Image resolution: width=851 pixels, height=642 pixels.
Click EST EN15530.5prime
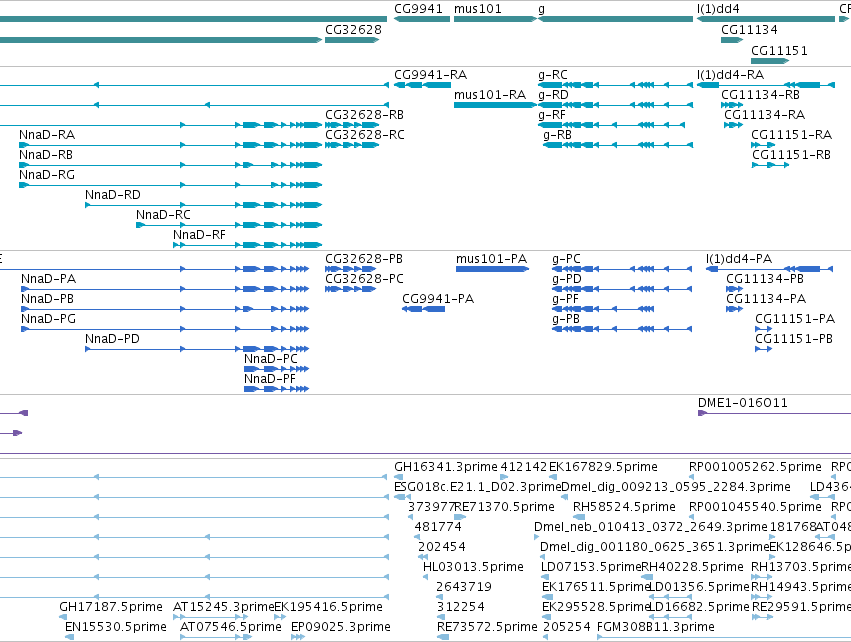116,627
